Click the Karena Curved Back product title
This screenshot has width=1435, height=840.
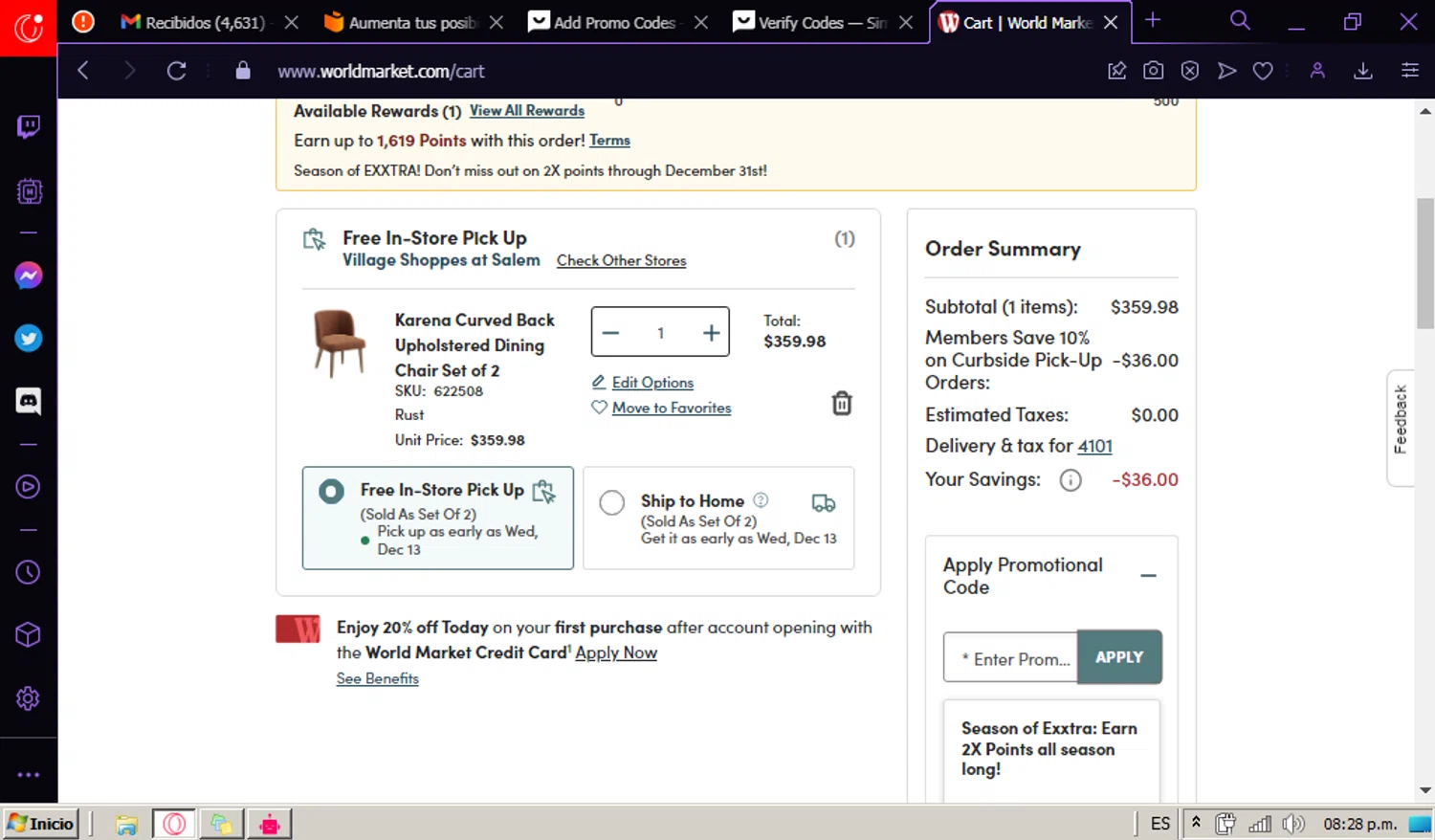475,345
